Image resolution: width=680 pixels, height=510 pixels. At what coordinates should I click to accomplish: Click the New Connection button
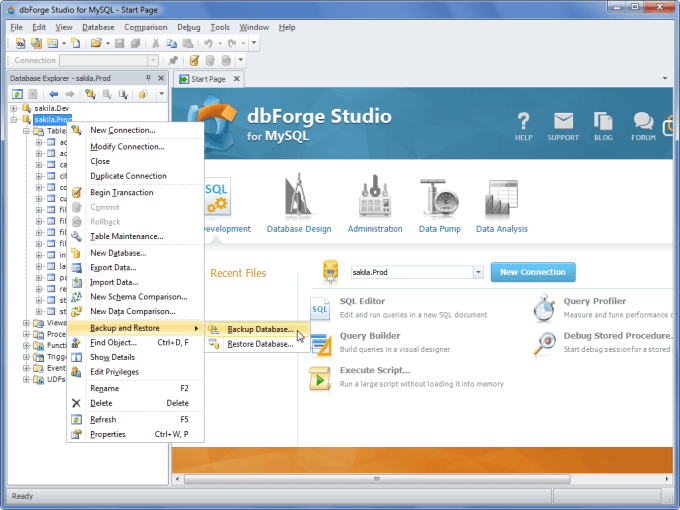(533, 272)
